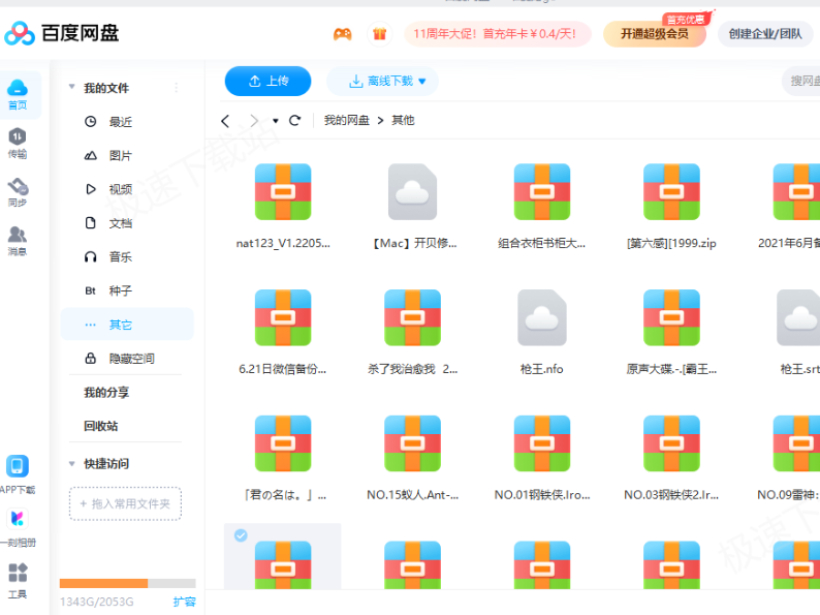Open the navigation history dropdown arrow
This screenshot has height=615, width=820.
pos(276,121)
